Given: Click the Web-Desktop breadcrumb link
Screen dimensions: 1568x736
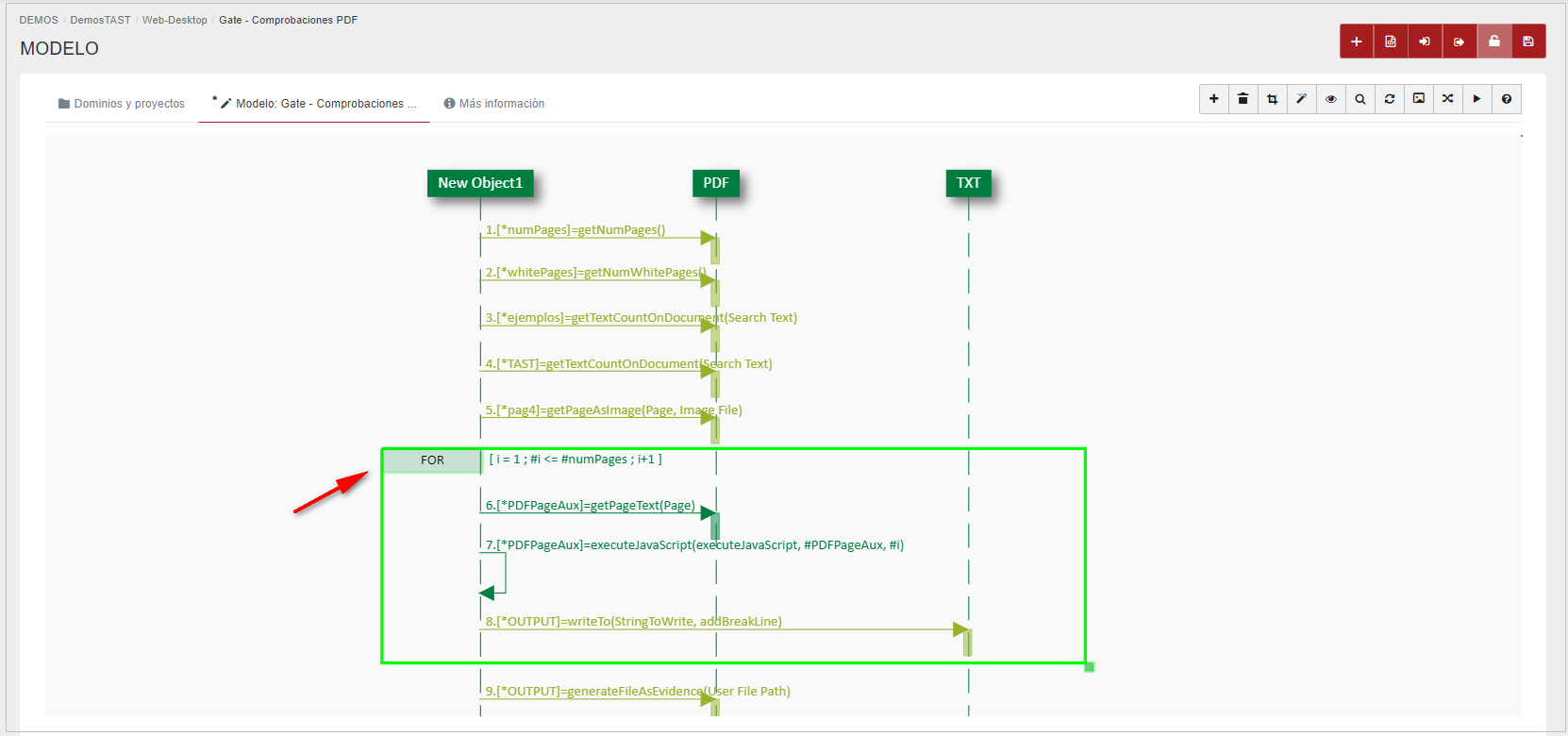Looking at the screenshot, I should click(x=175, y=20).
